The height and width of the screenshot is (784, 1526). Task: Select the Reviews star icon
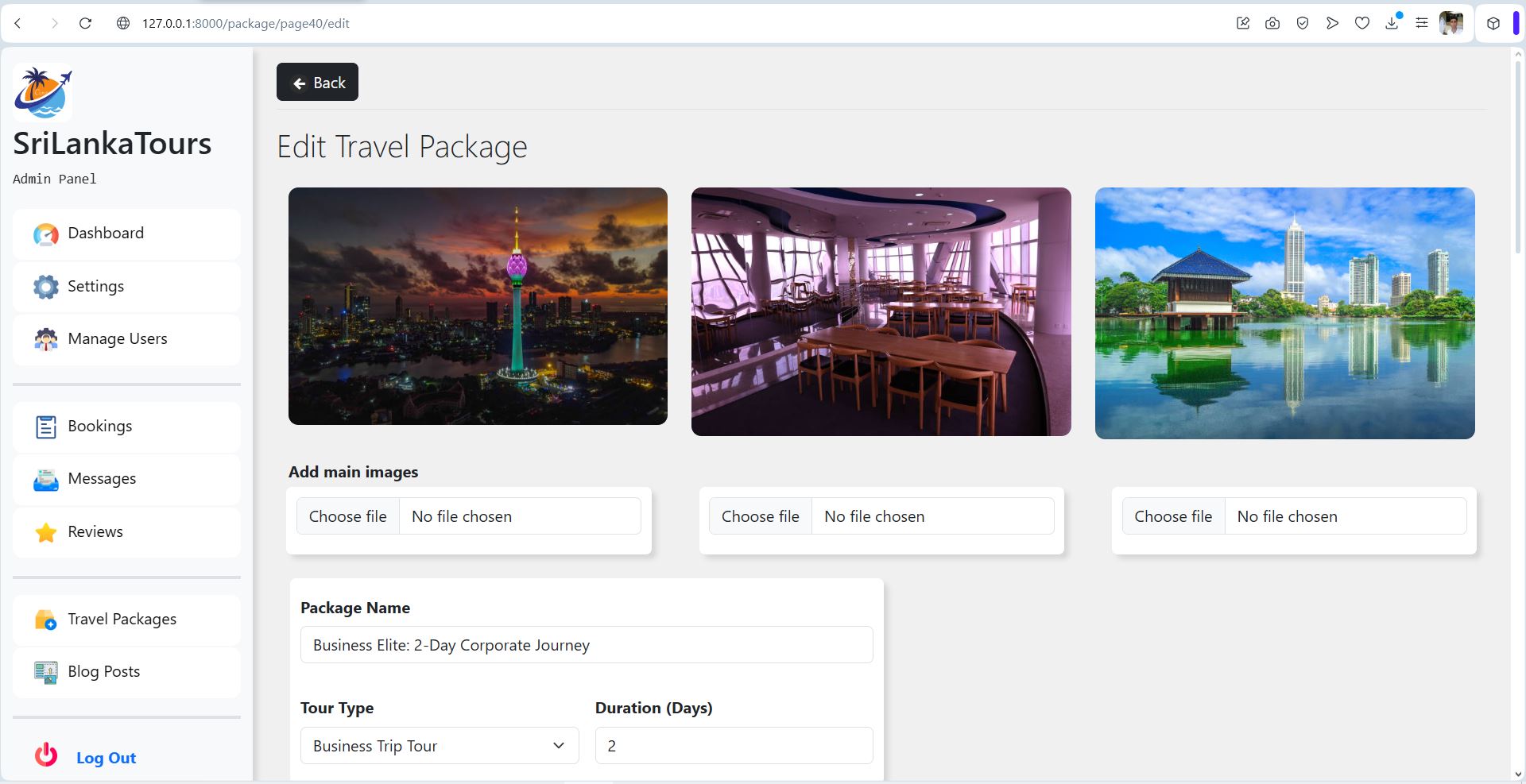tap(46, 532)
